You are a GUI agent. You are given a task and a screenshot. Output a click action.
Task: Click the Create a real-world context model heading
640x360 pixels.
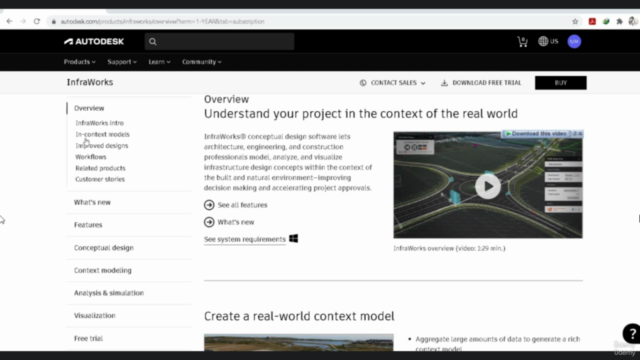point(299,316)
